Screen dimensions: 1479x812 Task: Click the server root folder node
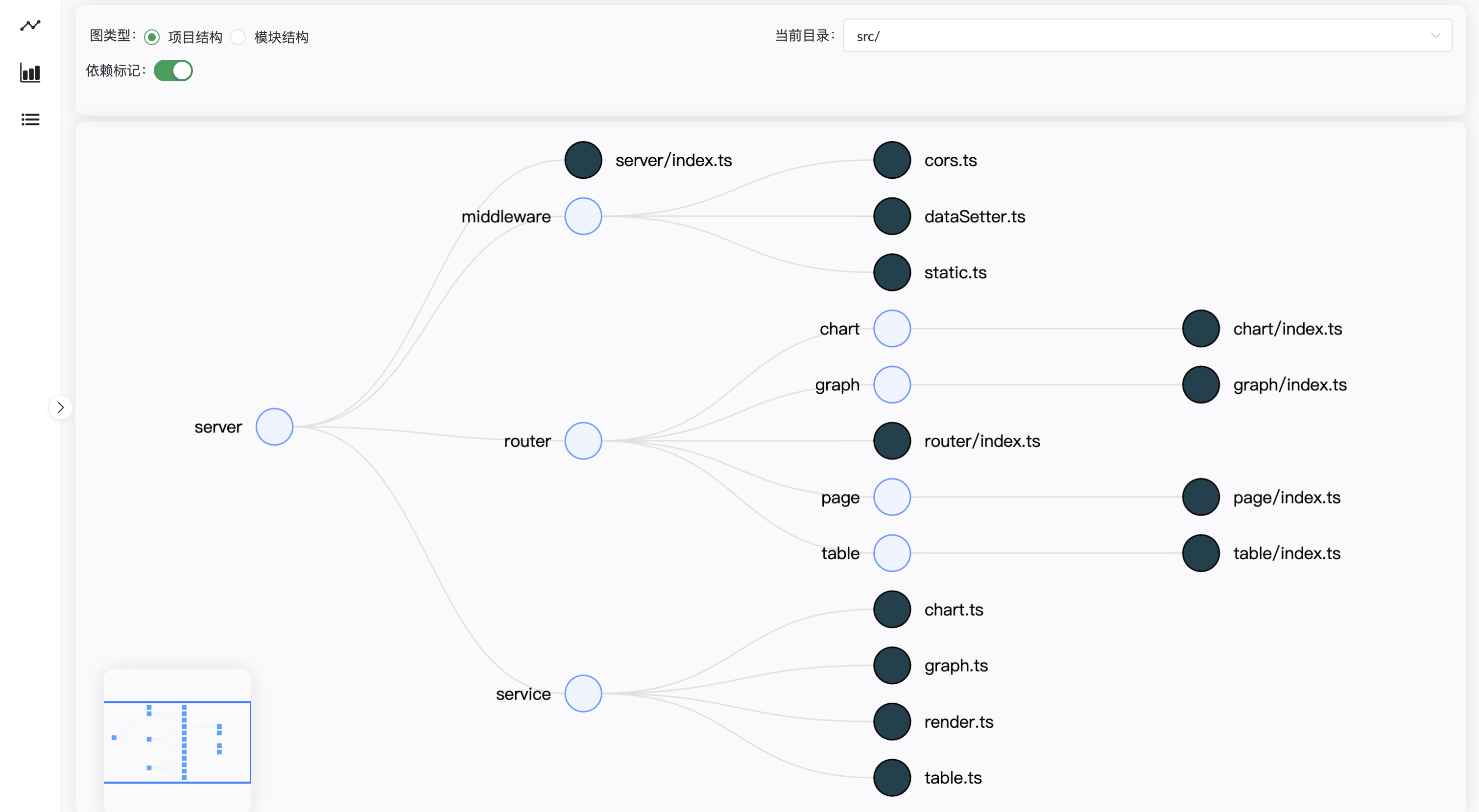click(x=274, y=427)
